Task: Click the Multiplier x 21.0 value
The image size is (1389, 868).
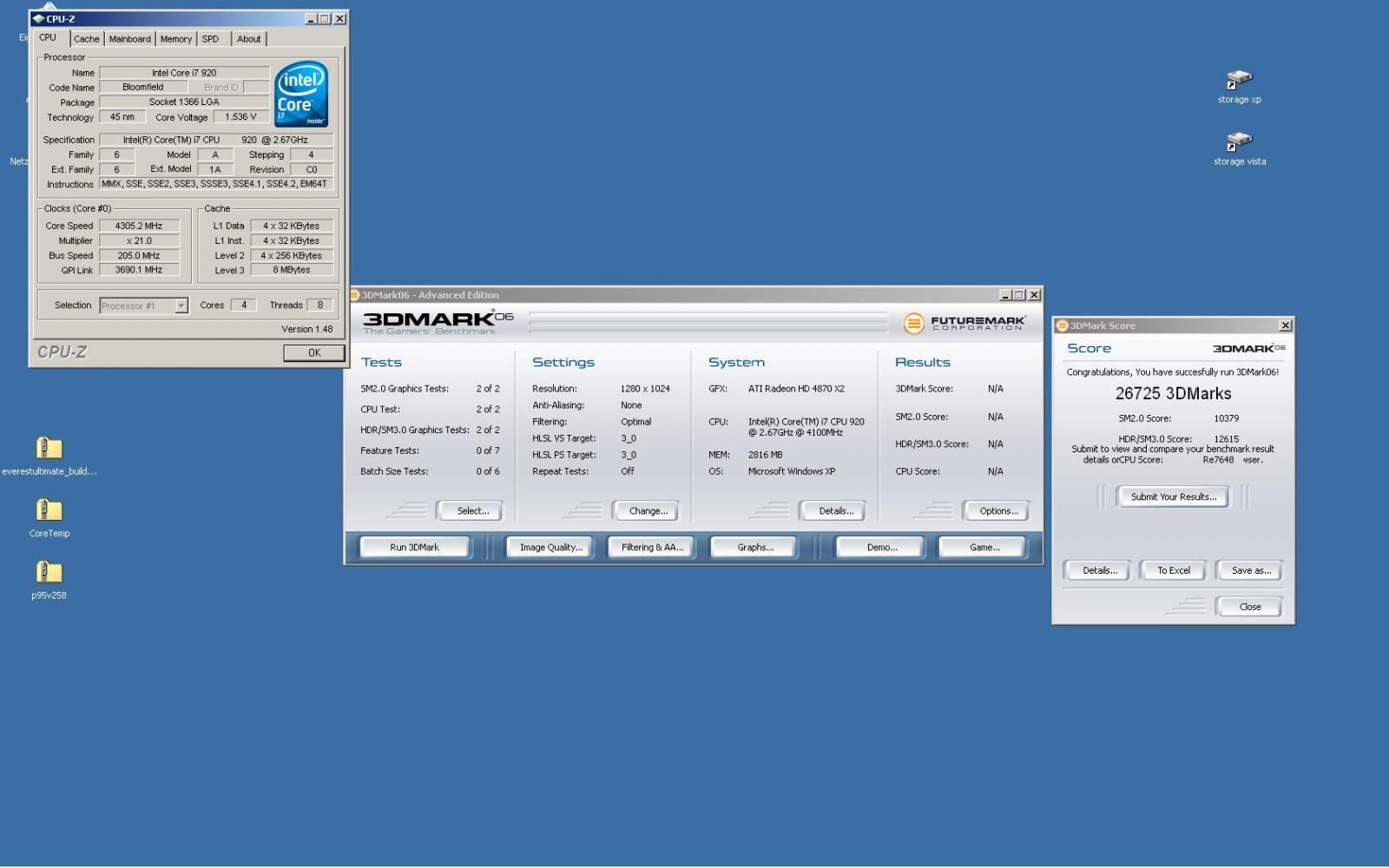Action: pos(139,240)
